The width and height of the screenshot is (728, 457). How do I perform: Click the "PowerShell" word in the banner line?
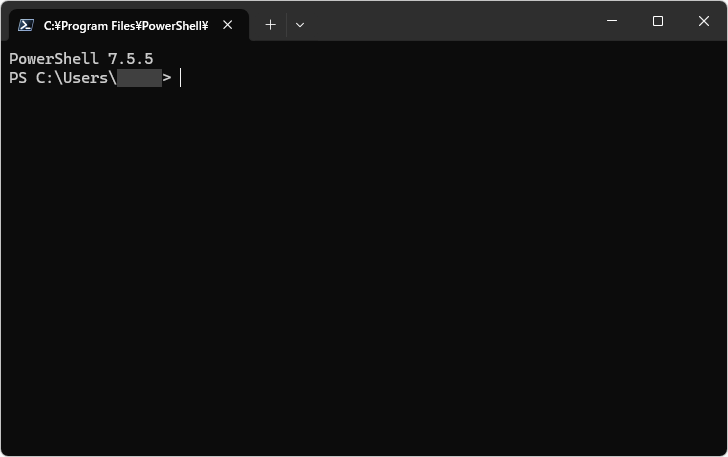point(53,59)
